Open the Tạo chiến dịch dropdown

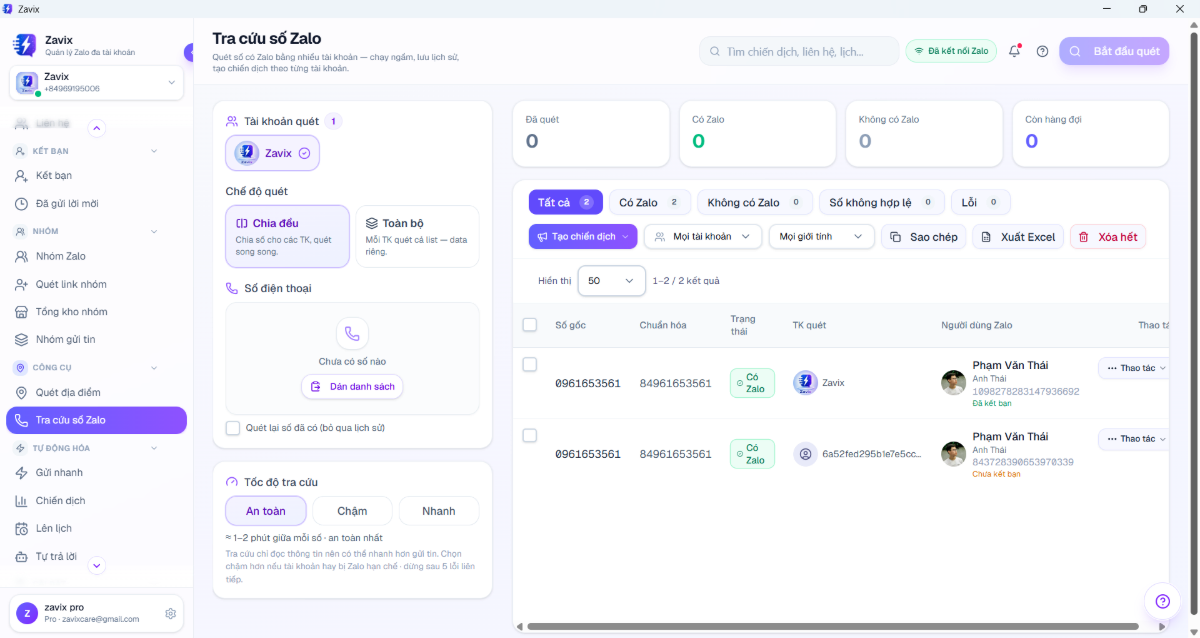(x=583, y=237)
